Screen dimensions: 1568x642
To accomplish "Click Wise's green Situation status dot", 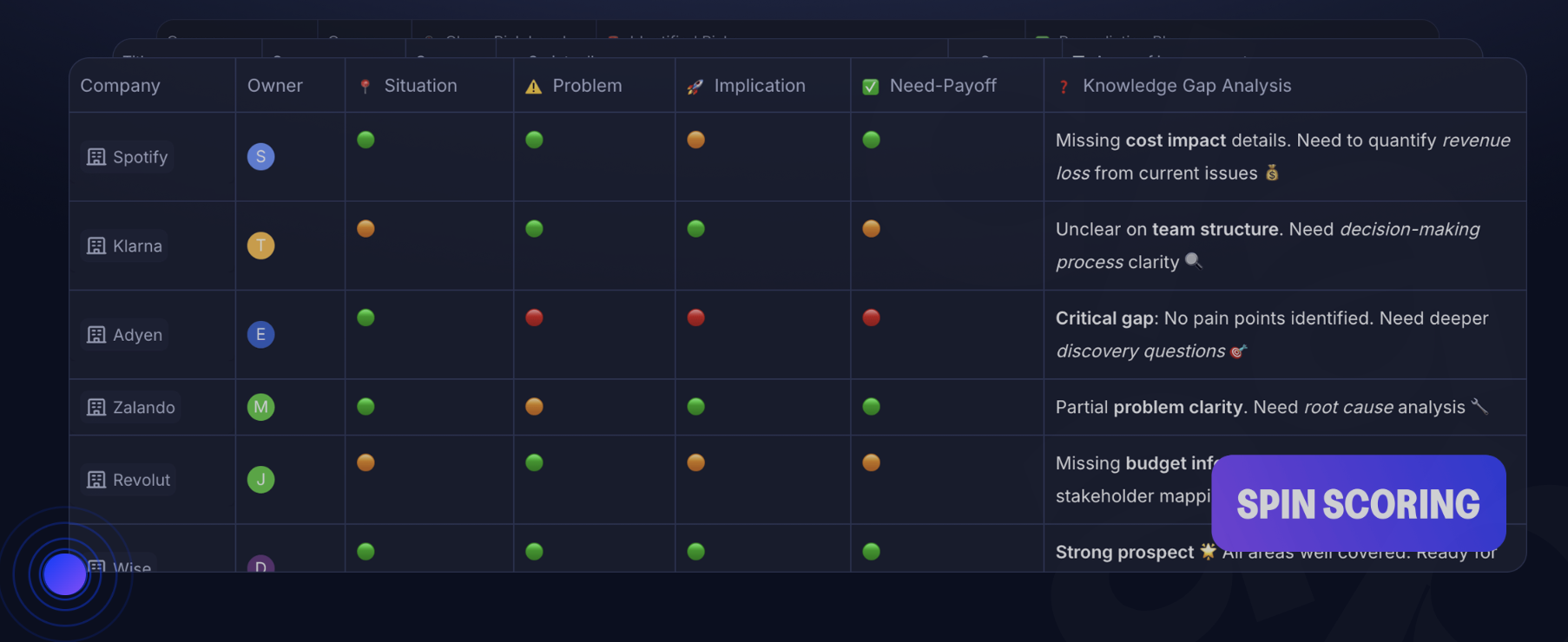I will point(366,552).
